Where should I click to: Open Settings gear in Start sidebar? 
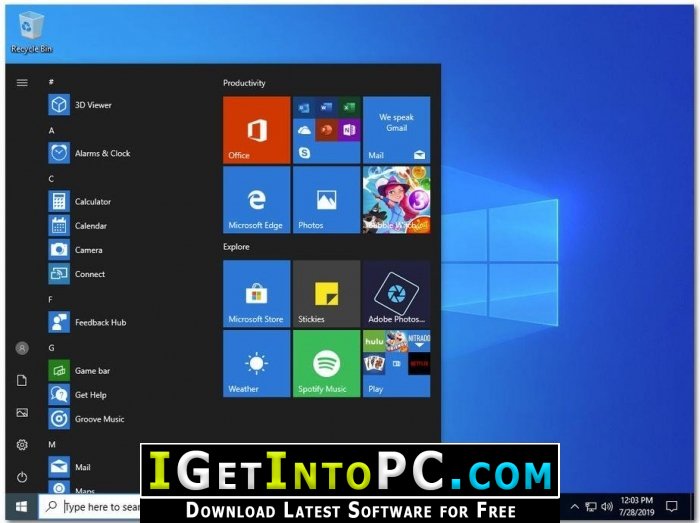[x=22, y=444]
